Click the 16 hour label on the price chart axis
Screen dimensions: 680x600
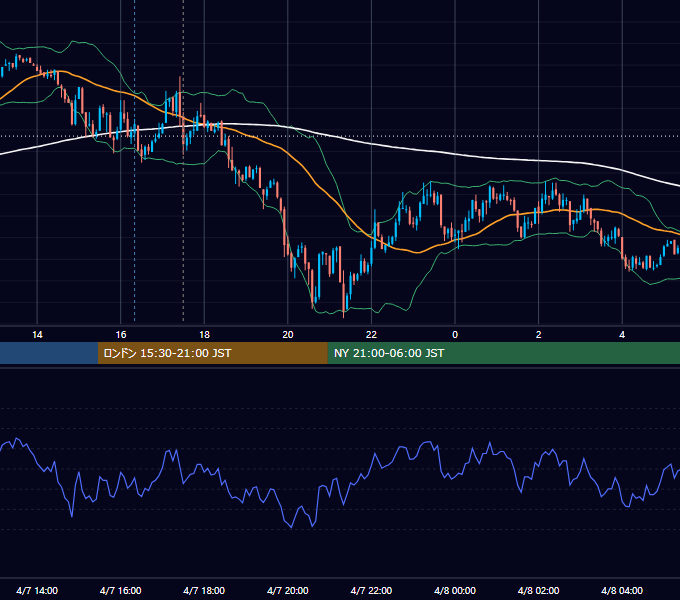[x=121, y=335]
